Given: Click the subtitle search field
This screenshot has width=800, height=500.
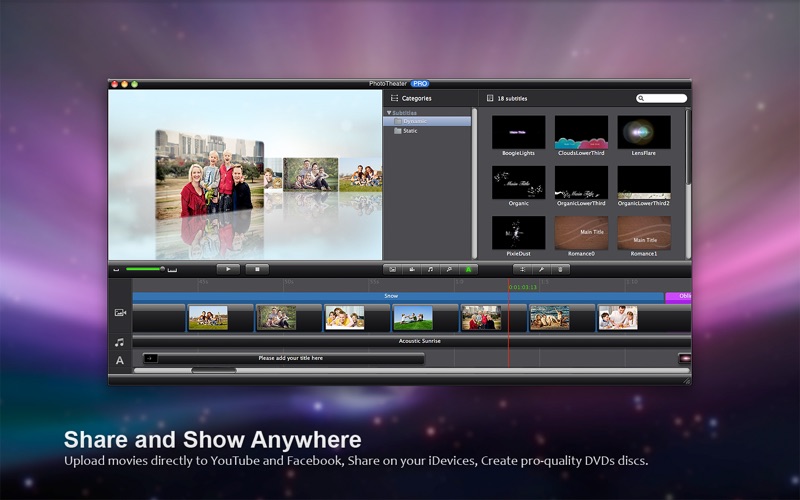Looking at the screenshot, I should coord(661,98).
